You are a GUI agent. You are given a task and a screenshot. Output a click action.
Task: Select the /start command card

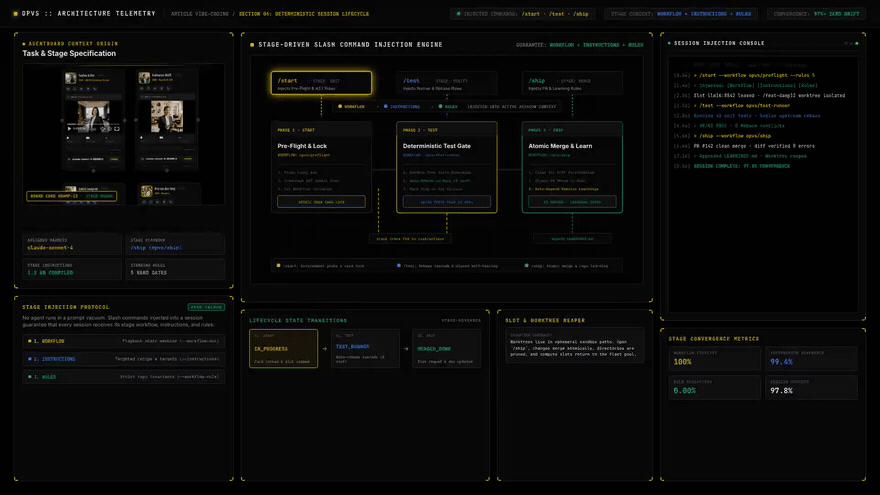(x=321, y=83)
